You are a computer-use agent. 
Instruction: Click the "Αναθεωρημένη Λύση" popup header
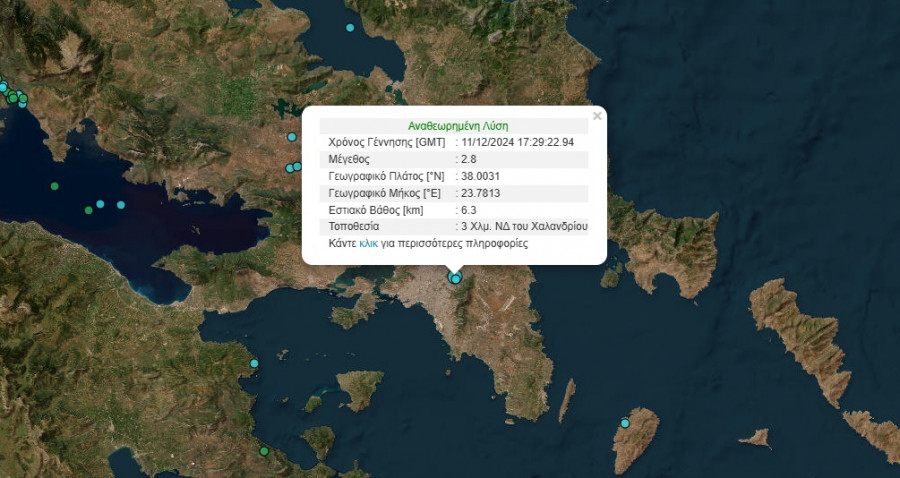coord(458,126)
